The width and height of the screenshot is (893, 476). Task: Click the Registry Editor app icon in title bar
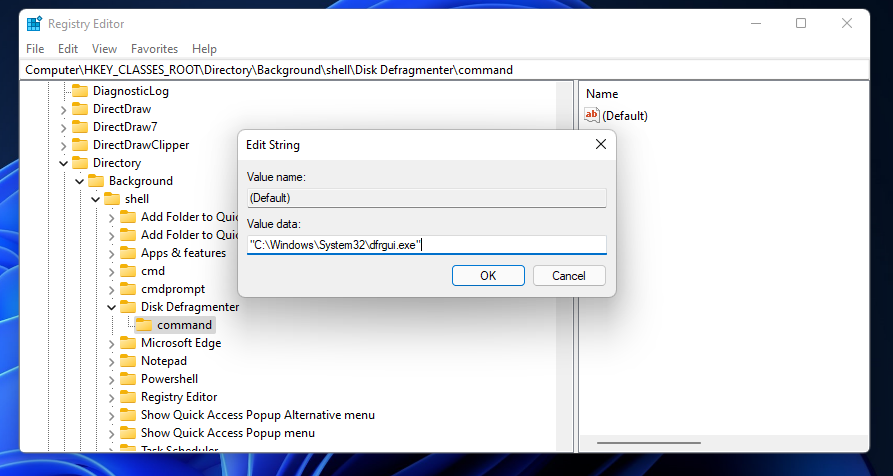coord(34,23)
